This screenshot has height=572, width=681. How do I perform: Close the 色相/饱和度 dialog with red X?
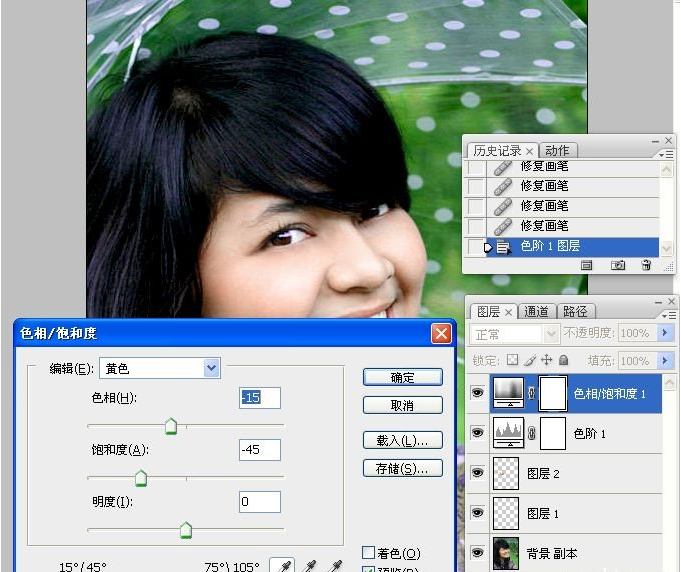click(x=441, y=334)
